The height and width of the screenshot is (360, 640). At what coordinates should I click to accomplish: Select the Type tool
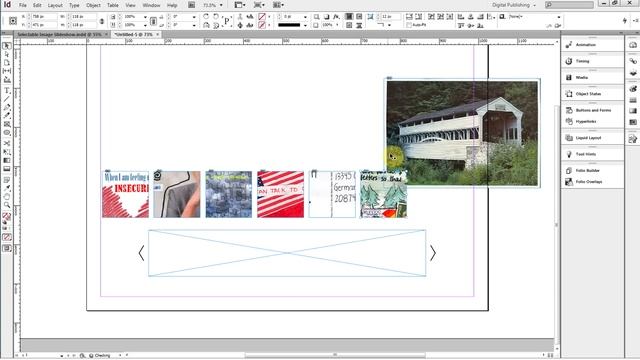point(7,91)
